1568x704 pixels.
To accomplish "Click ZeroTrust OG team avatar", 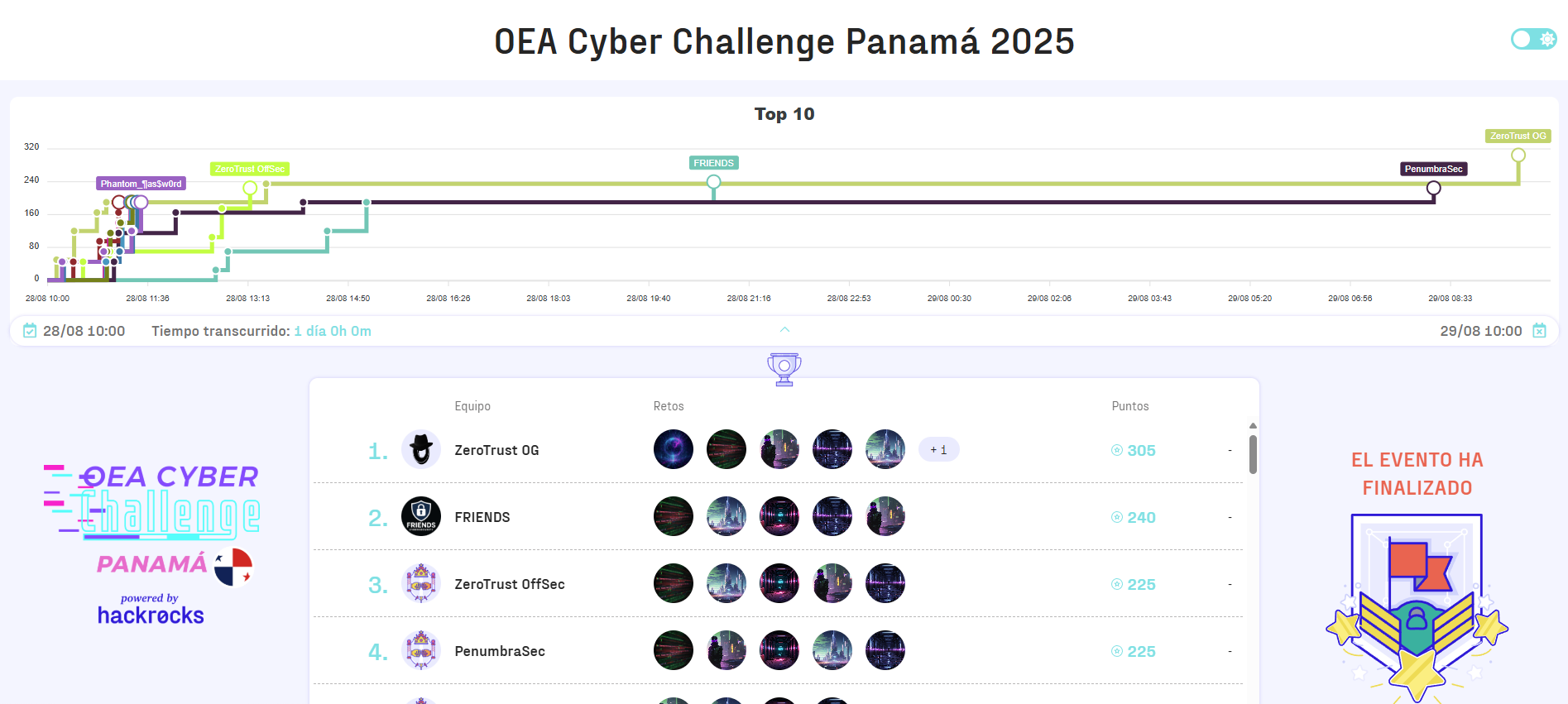I will point(421,450).
